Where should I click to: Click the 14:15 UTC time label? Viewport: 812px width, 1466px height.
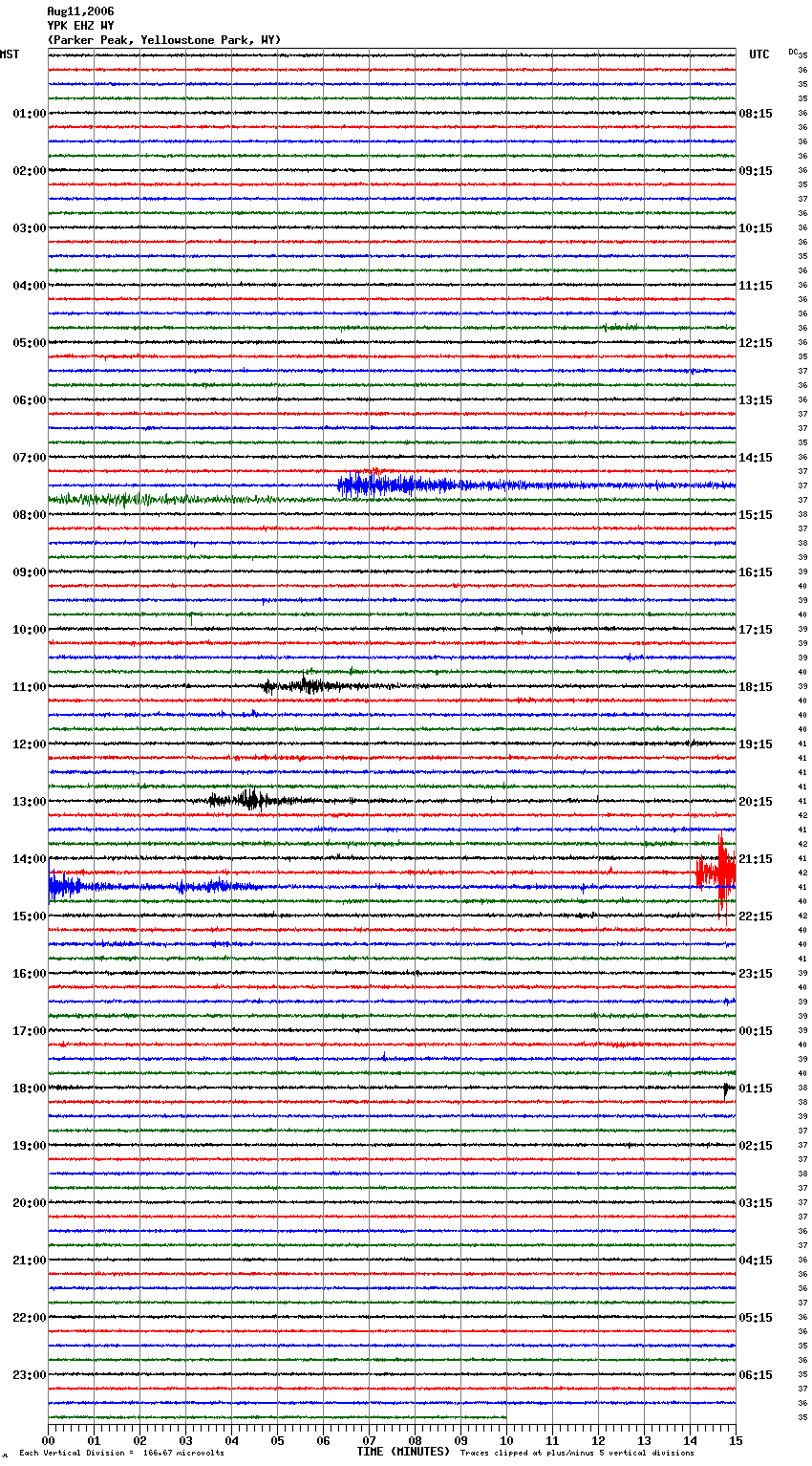(756, 458)
